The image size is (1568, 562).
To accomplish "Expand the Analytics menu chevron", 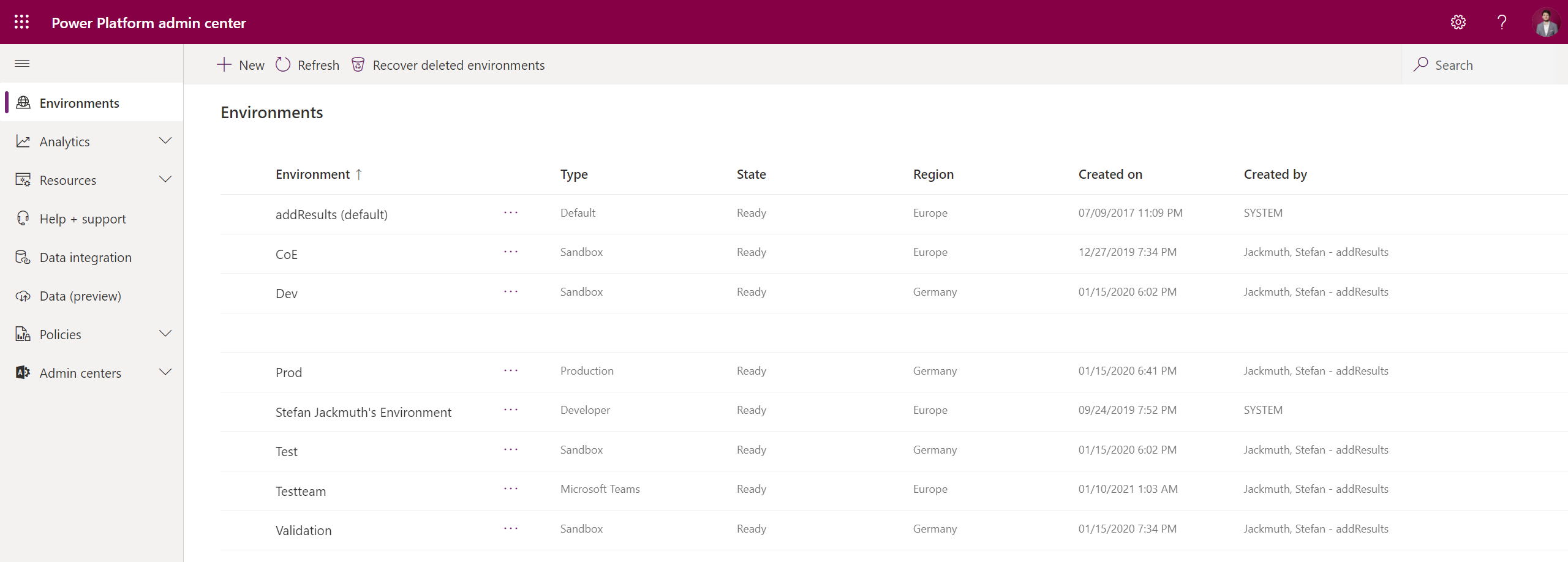I will tap(165, 141).
